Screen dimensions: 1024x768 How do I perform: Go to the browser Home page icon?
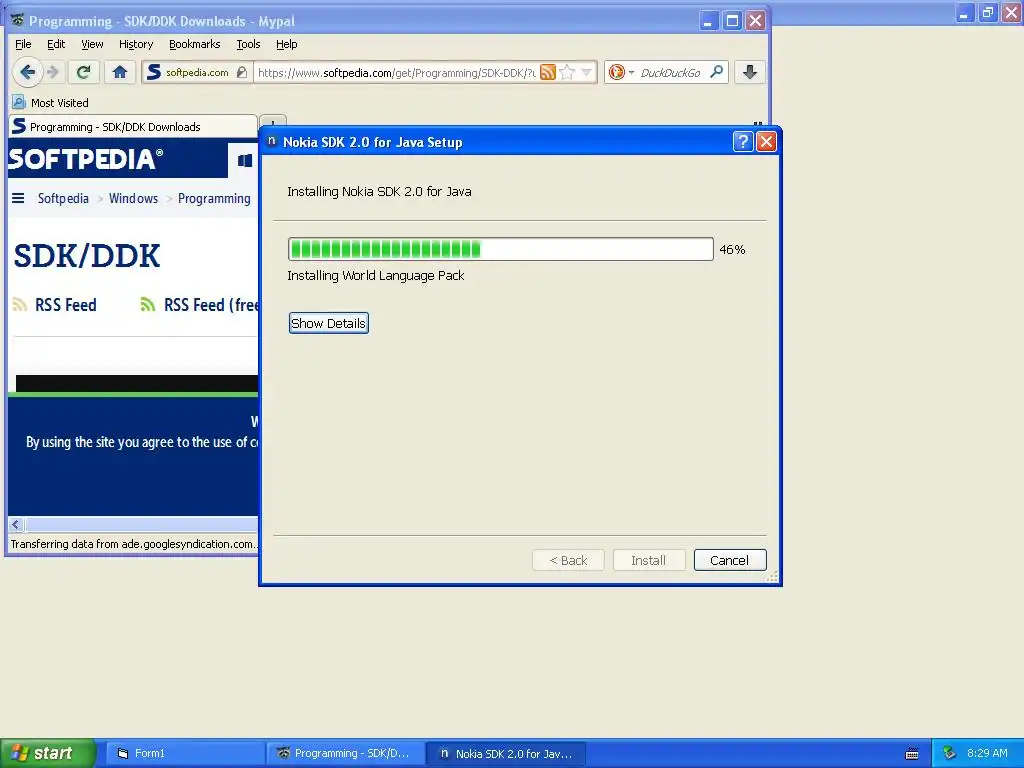(x=120, y=72)
